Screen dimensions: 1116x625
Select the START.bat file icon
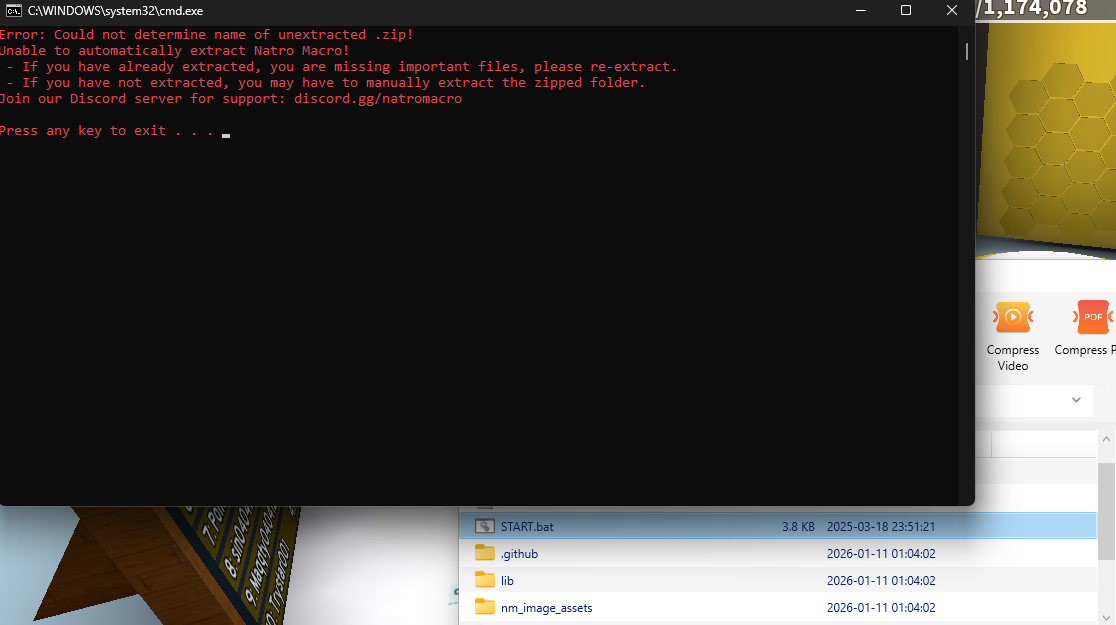[x=485, y=526]
